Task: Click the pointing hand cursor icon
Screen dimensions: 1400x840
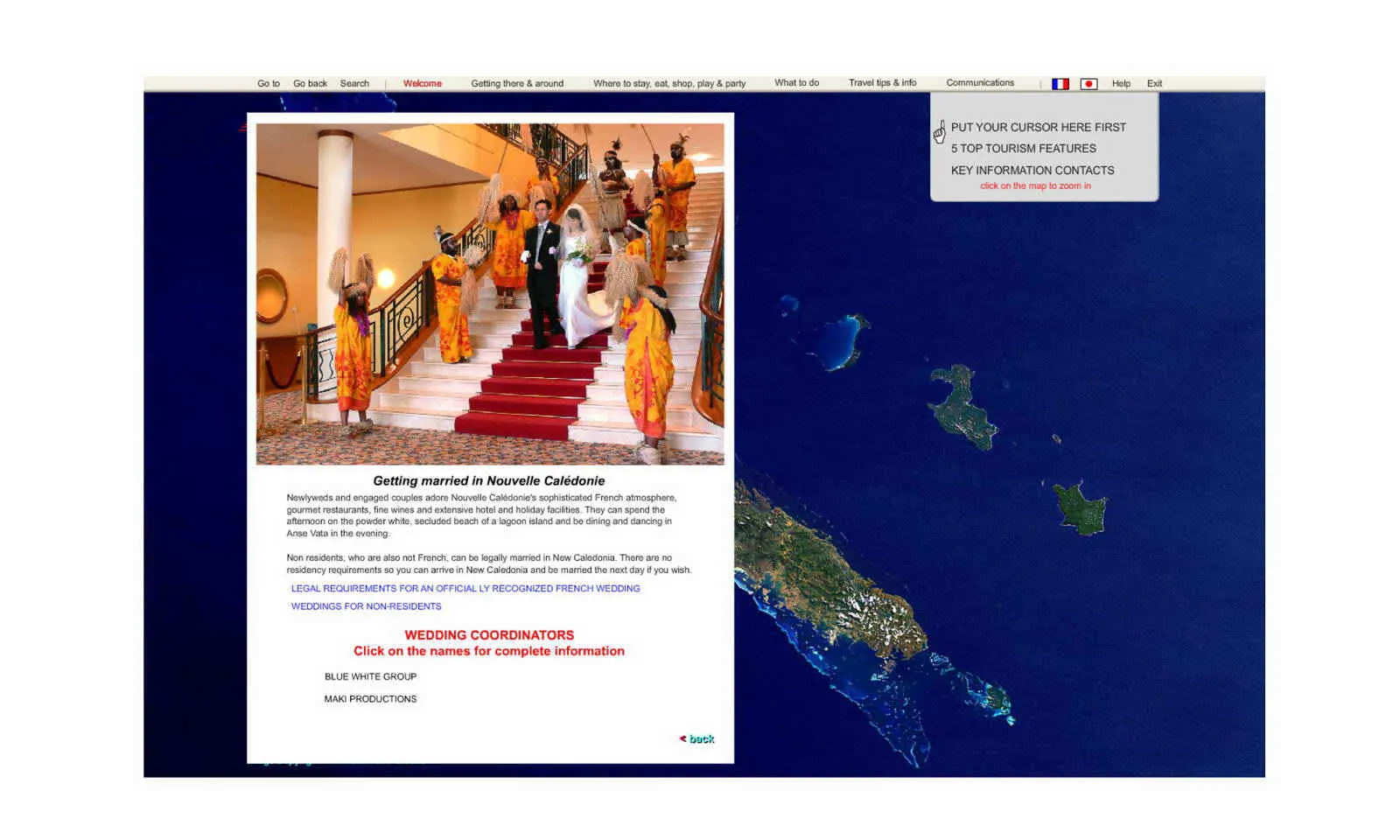Action: (938, 131)
